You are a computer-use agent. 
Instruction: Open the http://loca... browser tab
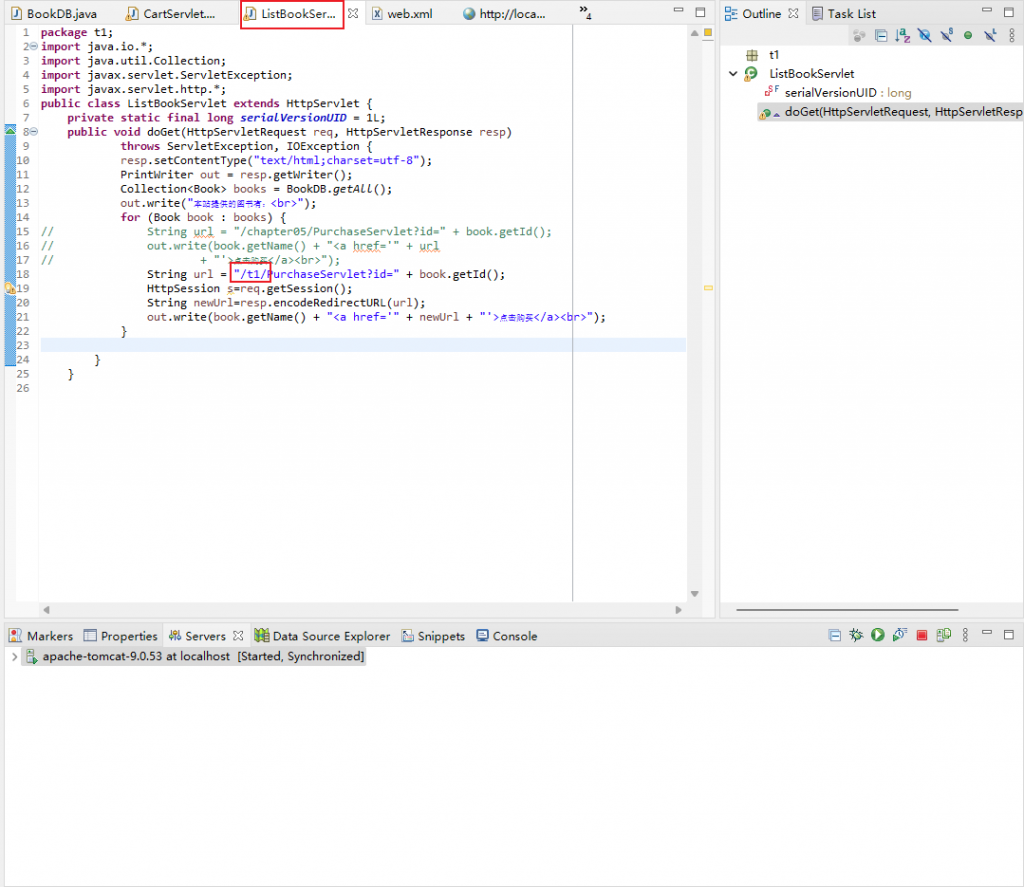pyautogui.click(x=505, y=14)
